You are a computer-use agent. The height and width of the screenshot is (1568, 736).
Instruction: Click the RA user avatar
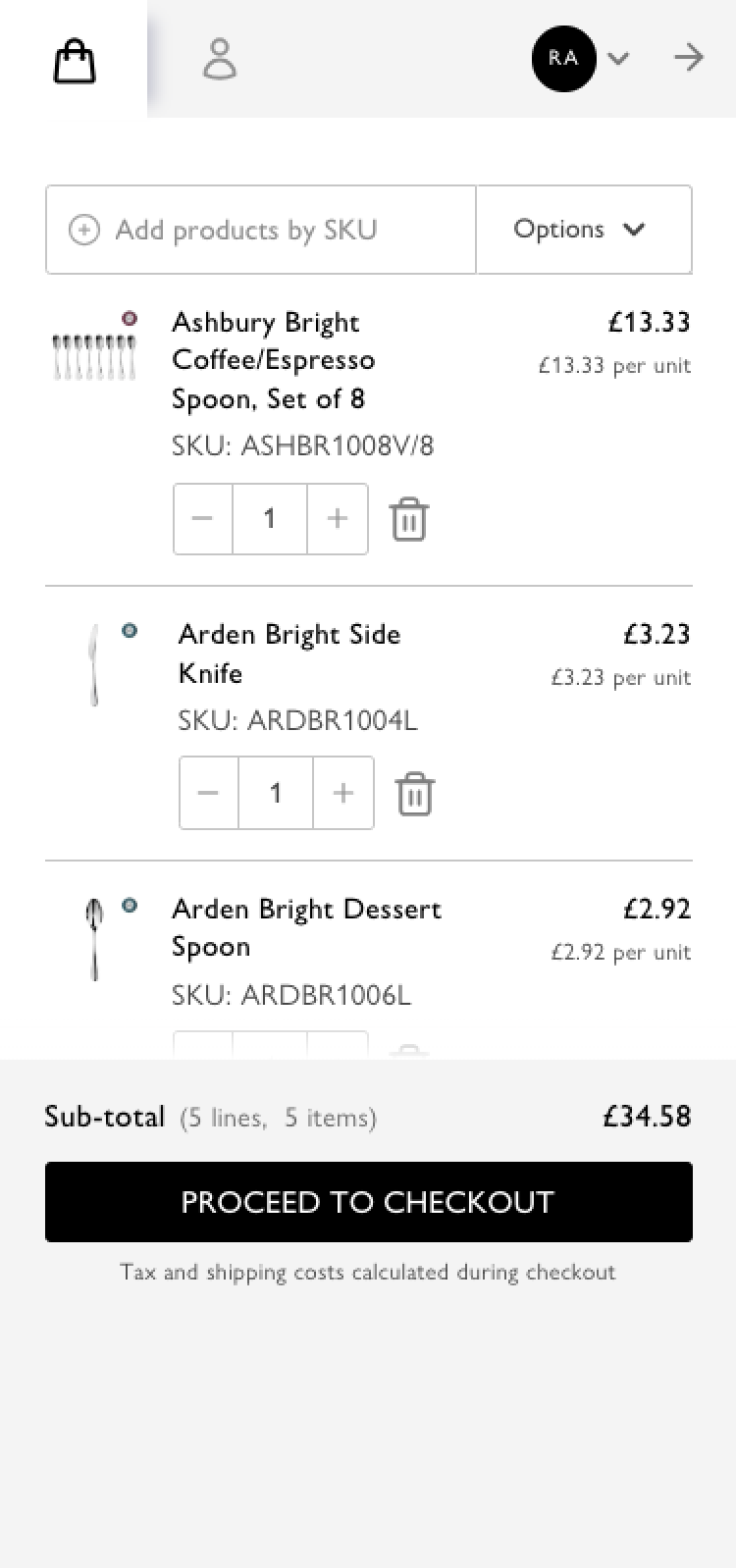pyautogui.click(x=563, y=59)
